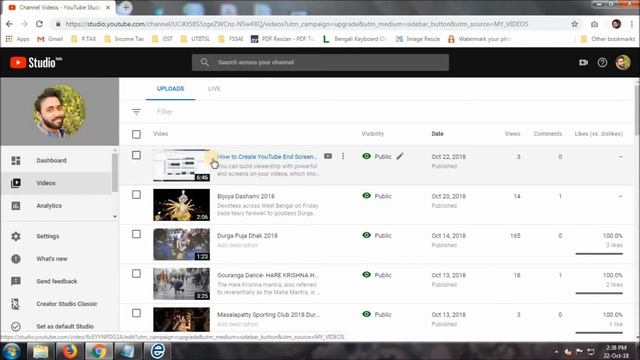Open Durga Puja Dhak 2018 video title
Screen dimensions: 640x360
pyautogui.click(x=247, y=236)
